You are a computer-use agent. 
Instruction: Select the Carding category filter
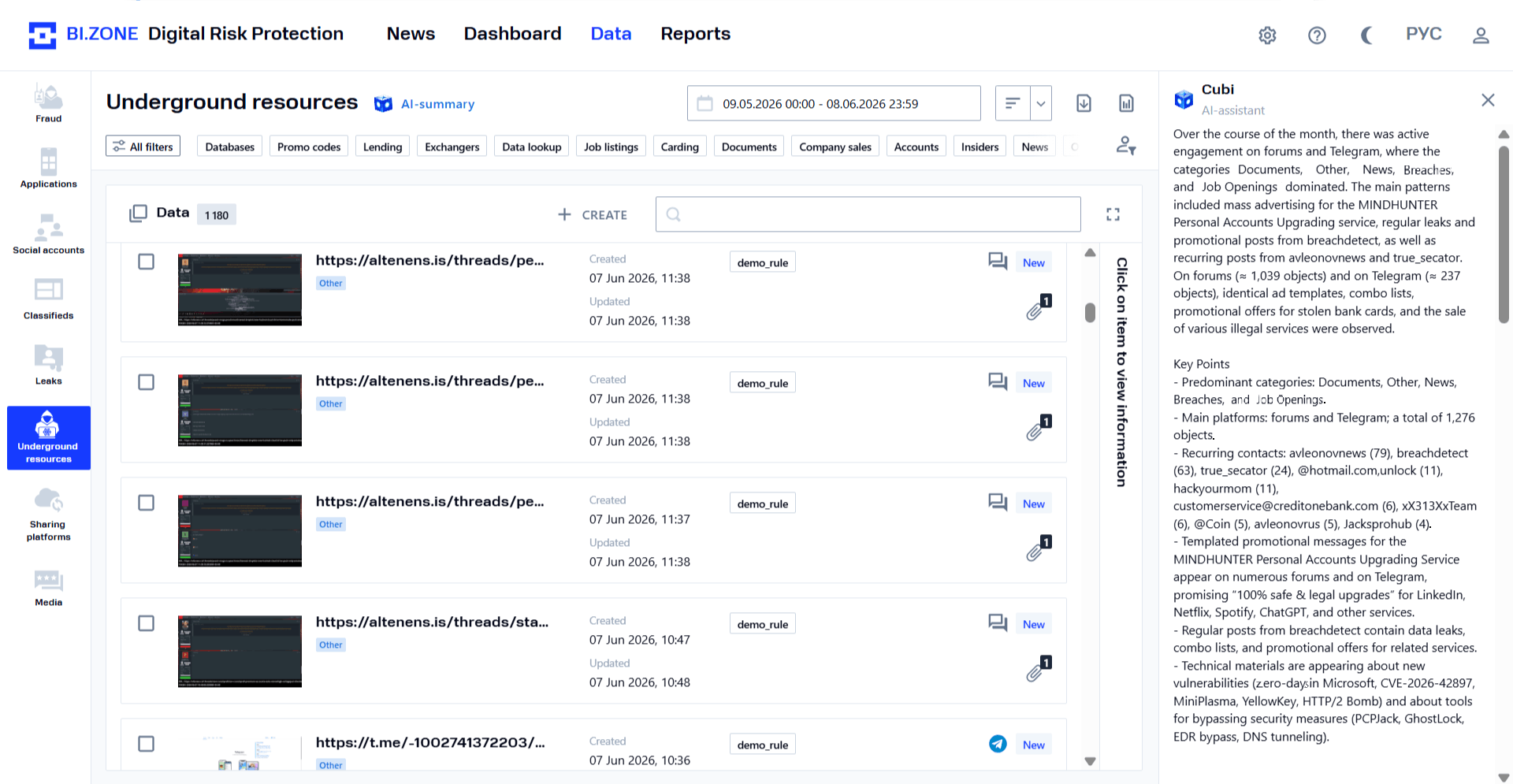point(679,147)
